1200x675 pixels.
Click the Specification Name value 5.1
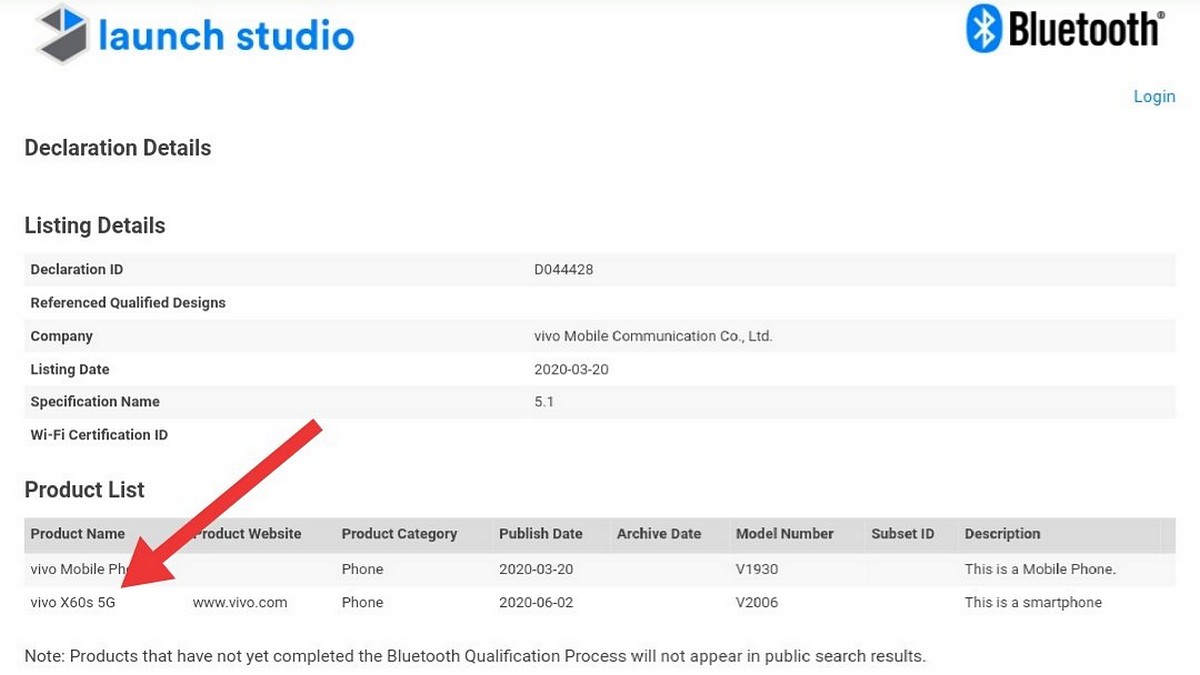(544, 401)
